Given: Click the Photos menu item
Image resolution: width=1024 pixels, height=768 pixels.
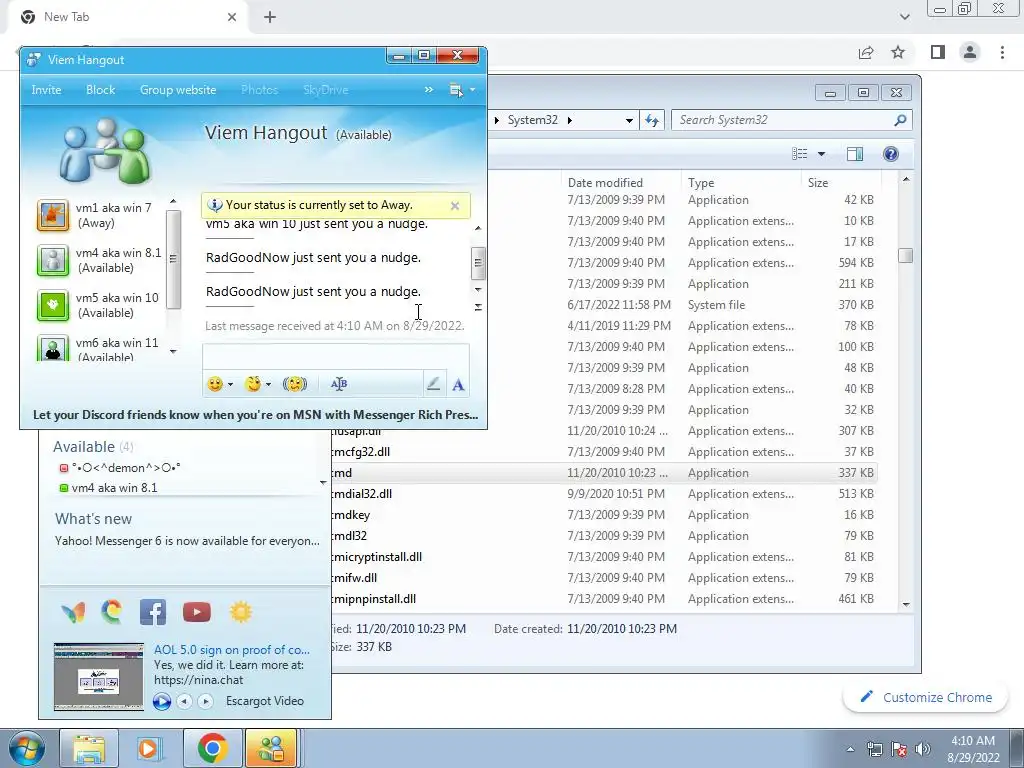Looking at the screenshot, I should (x=259, y=90).
